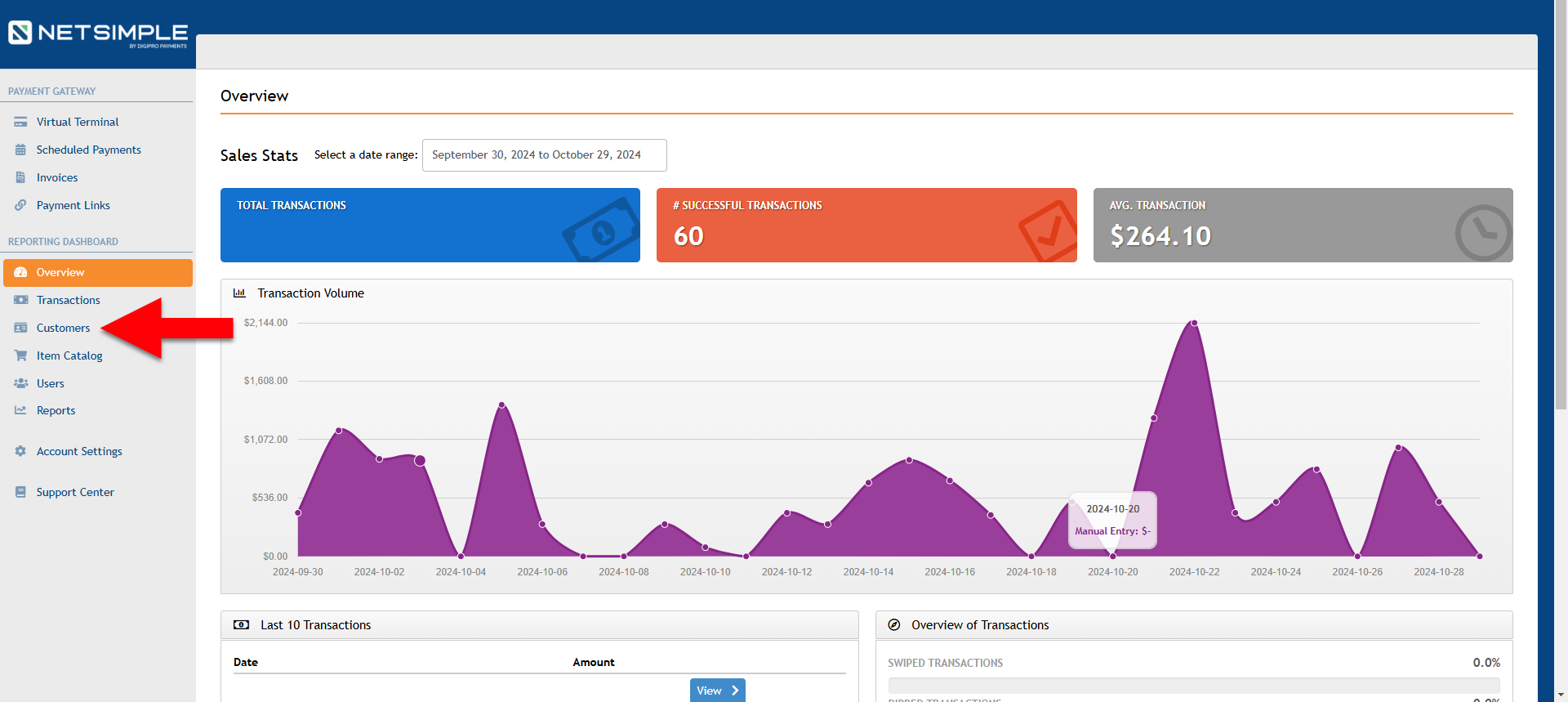Click the Item Catalog shopping cart icon
Screen dimensions: 1568x702
pyautogui.click(x=20, y=355)
